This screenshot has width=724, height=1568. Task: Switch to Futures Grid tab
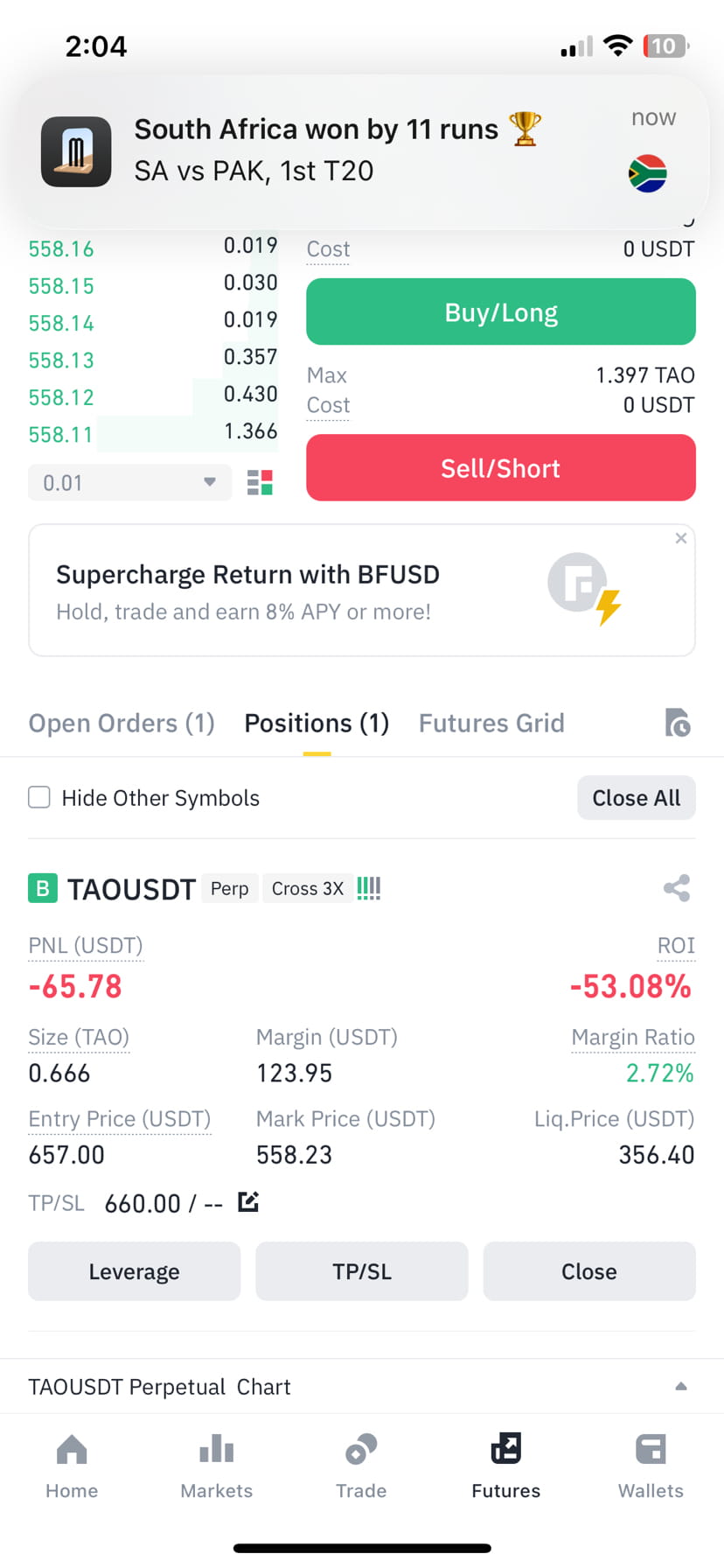tap(491, 724)
